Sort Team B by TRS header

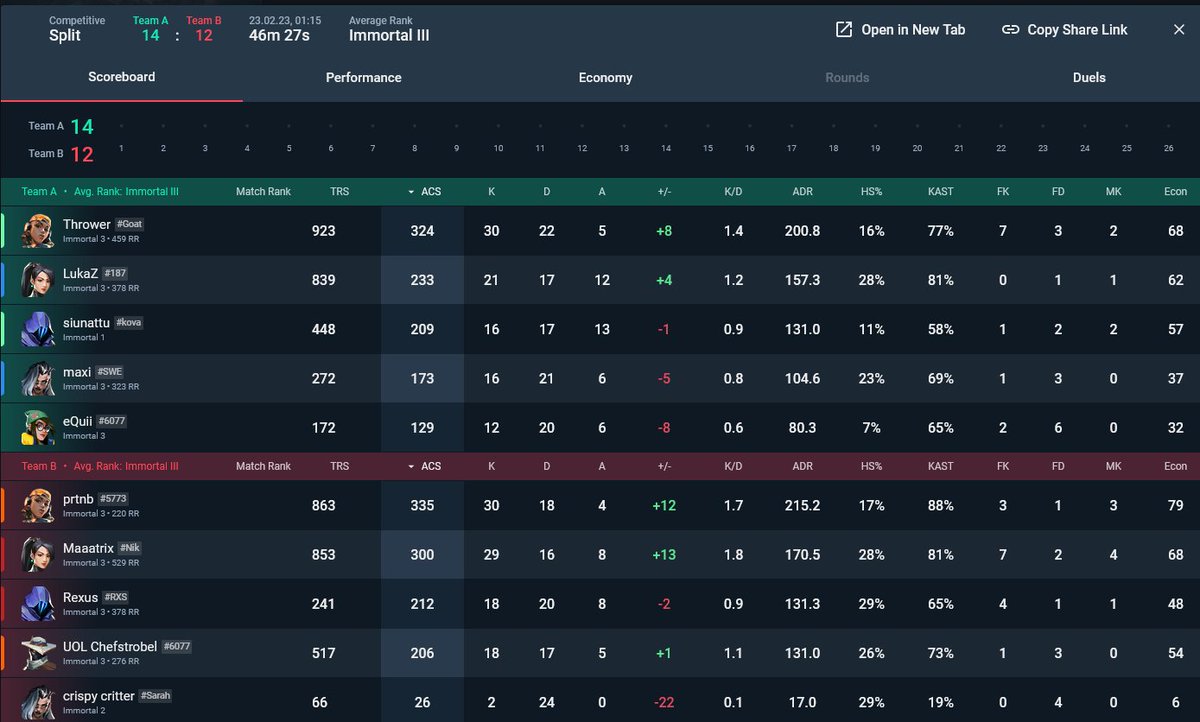coord(339,466)
